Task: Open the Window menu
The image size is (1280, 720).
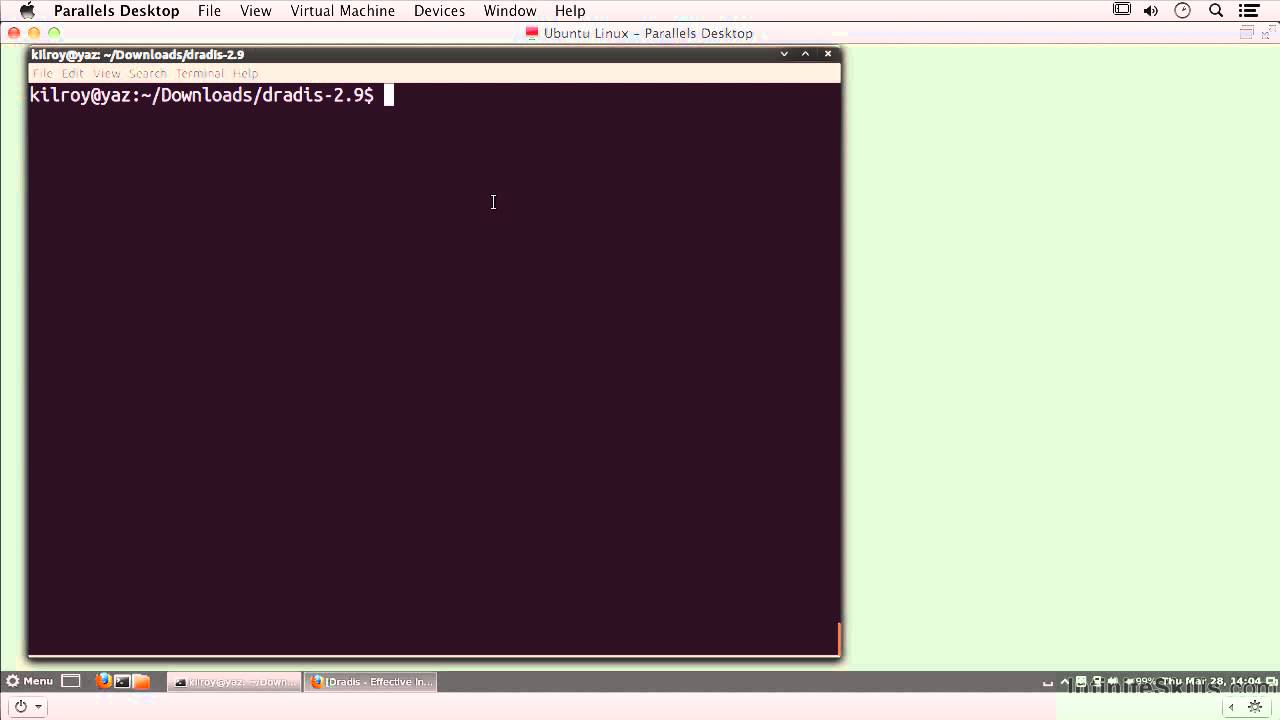Action: click(x=510, y=11)
